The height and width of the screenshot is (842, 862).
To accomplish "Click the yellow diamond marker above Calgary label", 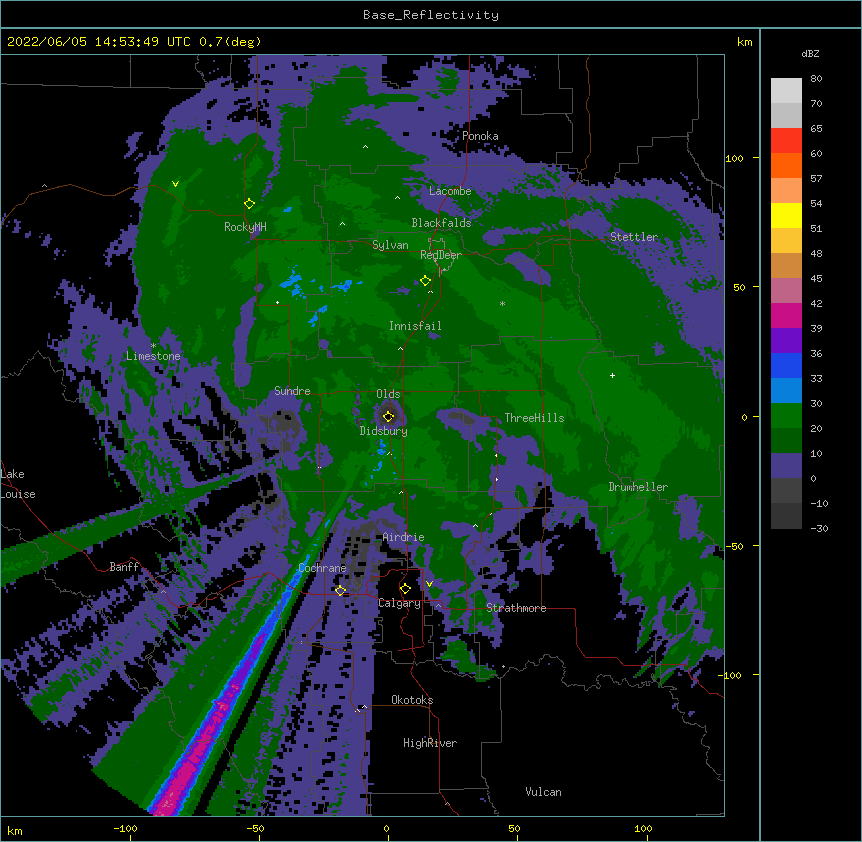I will click(x=405, y=589).
